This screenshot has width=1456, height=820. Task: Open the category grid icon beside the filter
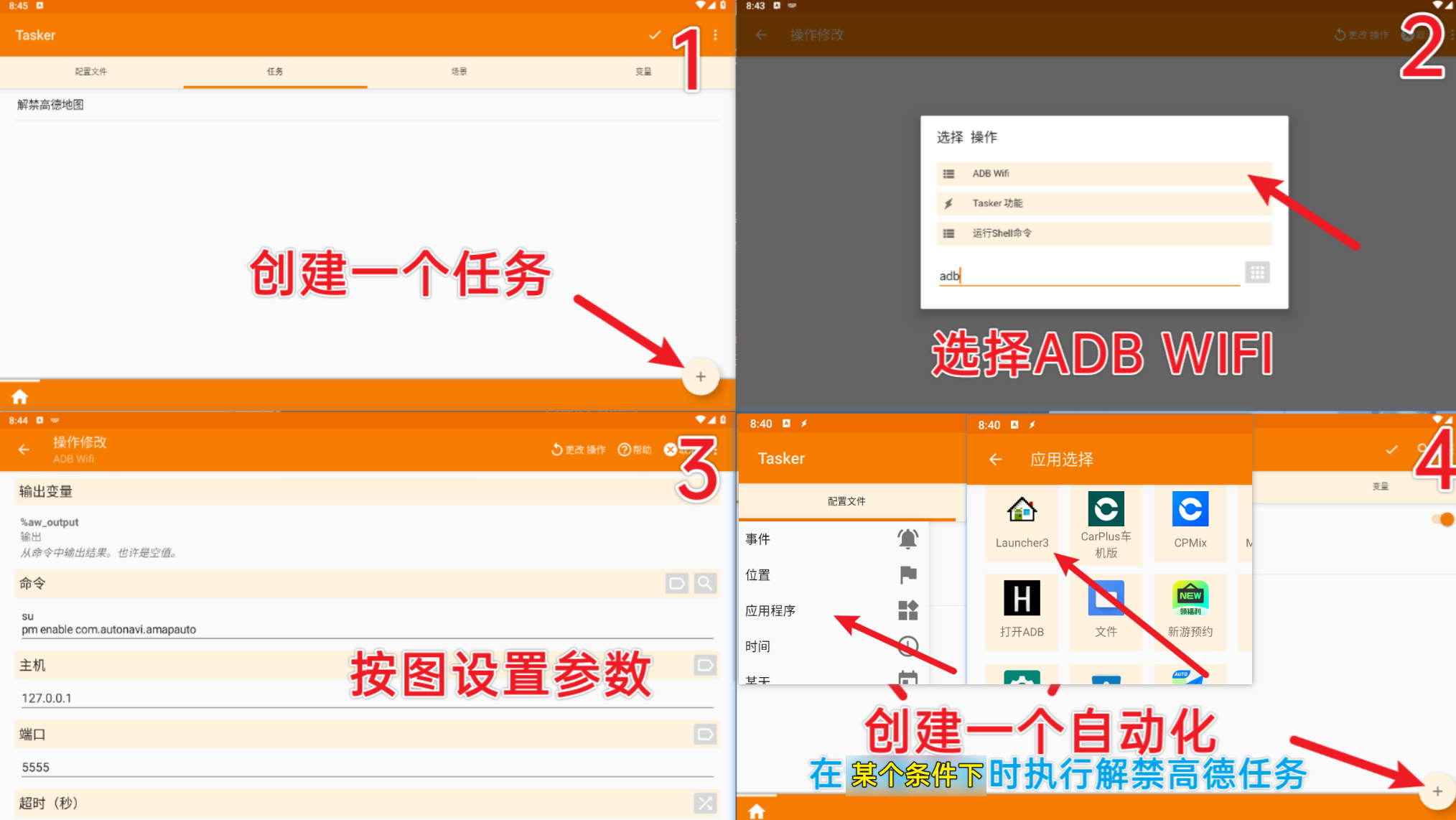click(1257, 273)
